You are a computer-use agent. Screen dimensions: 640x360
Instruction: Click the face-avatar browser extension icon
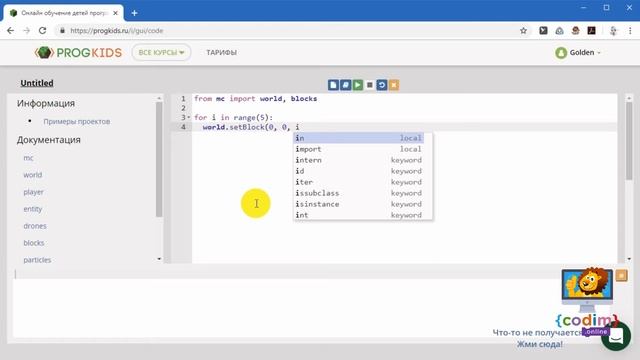576,31
